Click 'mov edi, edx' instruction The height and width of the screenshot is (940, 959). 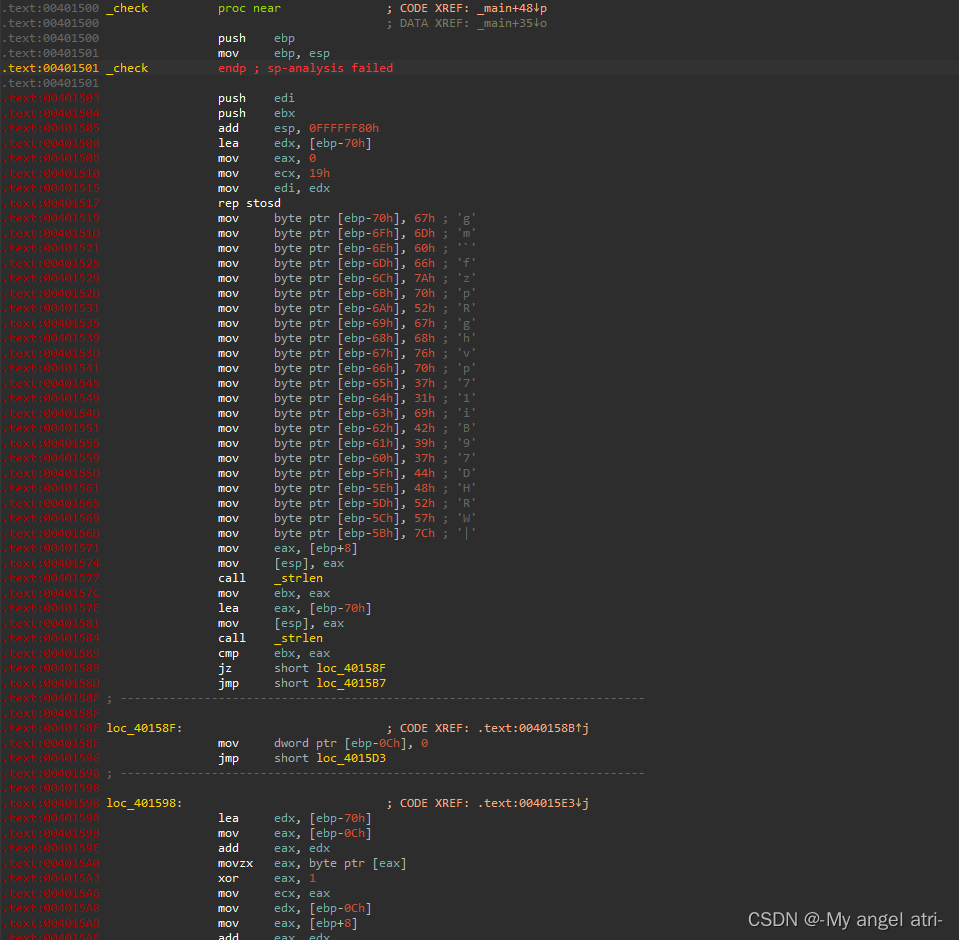274,188
